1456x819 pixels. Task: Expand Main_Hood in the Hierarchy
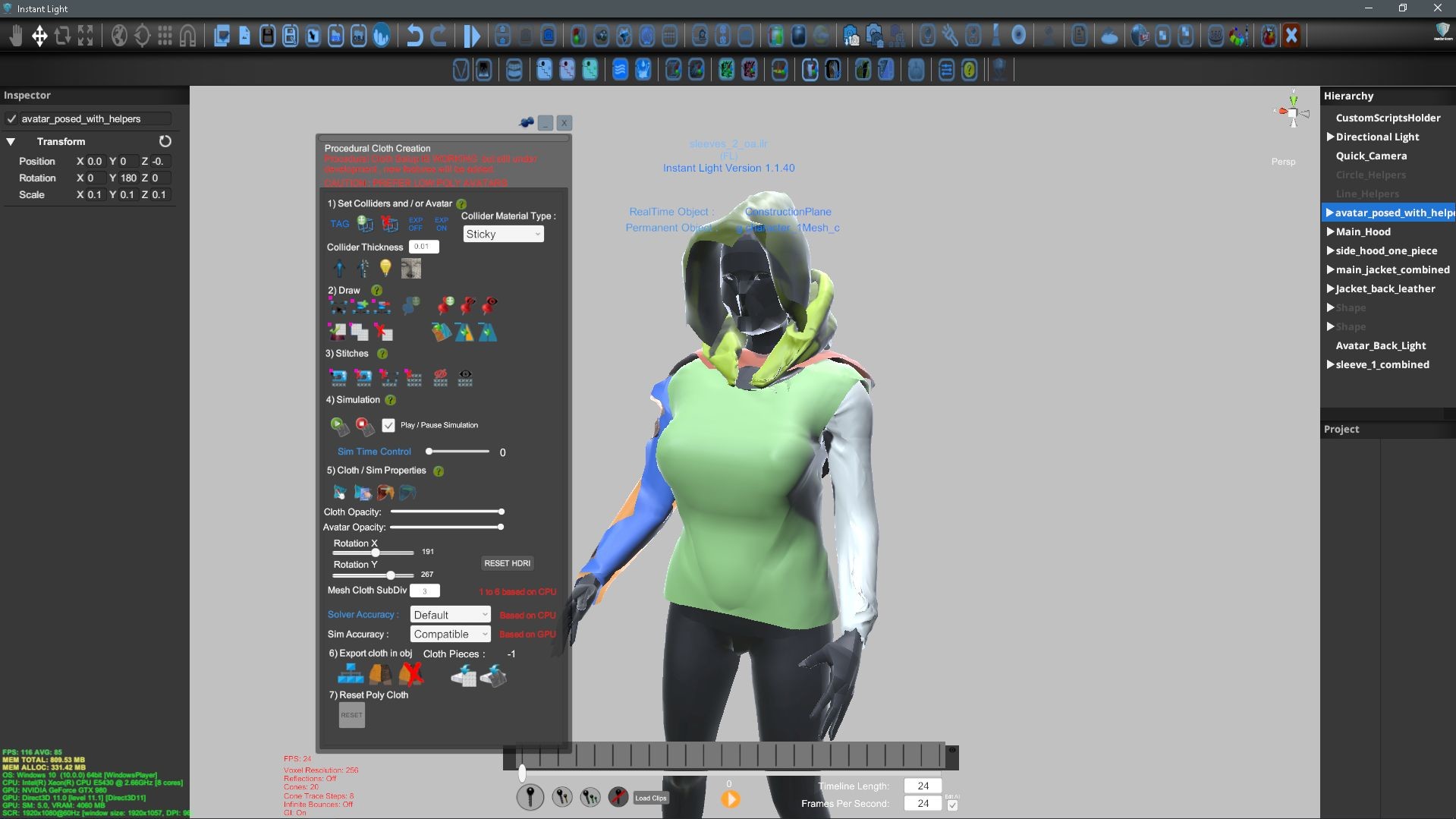1330,232
